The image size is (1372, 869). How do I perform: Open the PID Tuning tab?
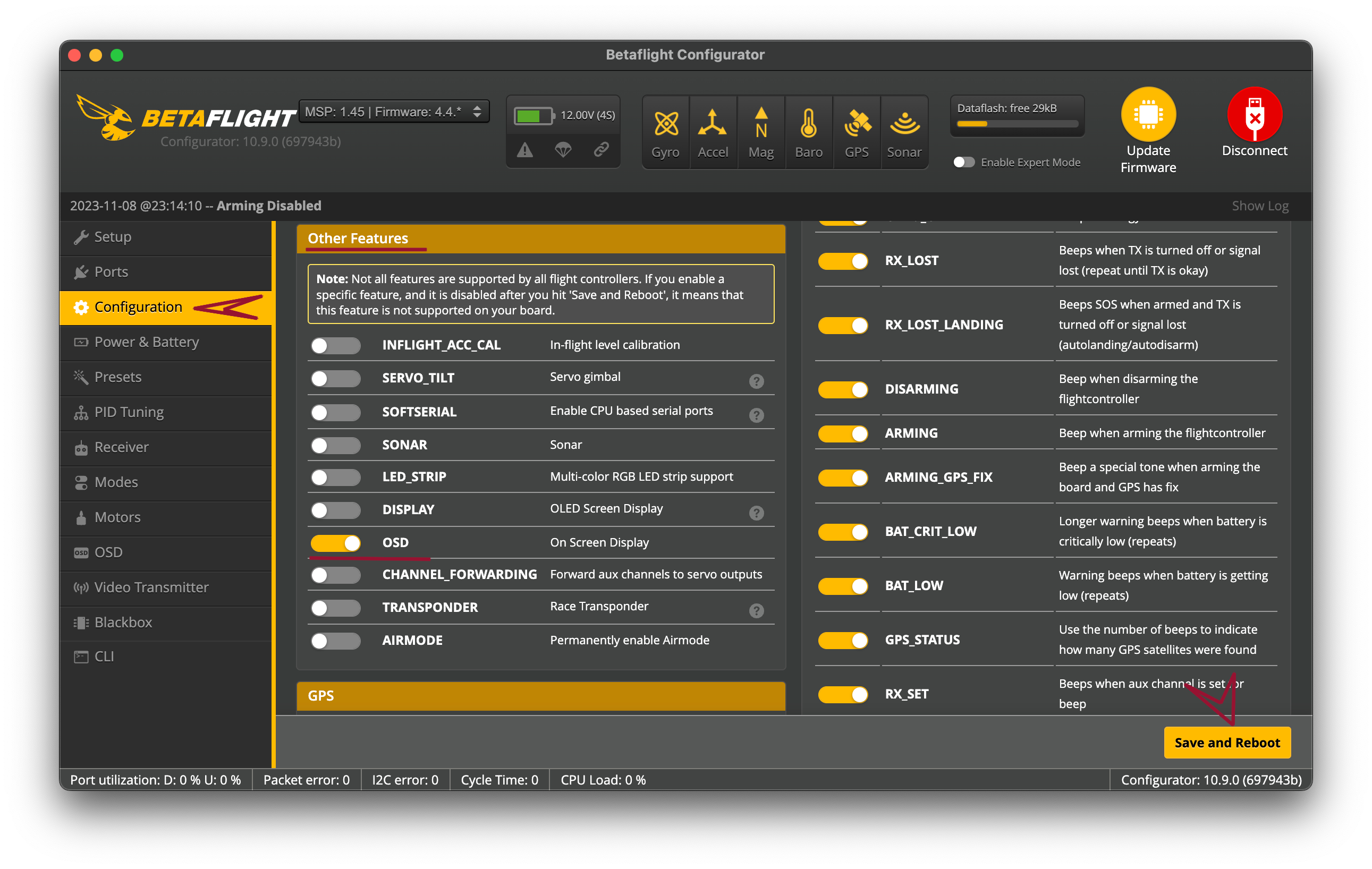[165, 412]
